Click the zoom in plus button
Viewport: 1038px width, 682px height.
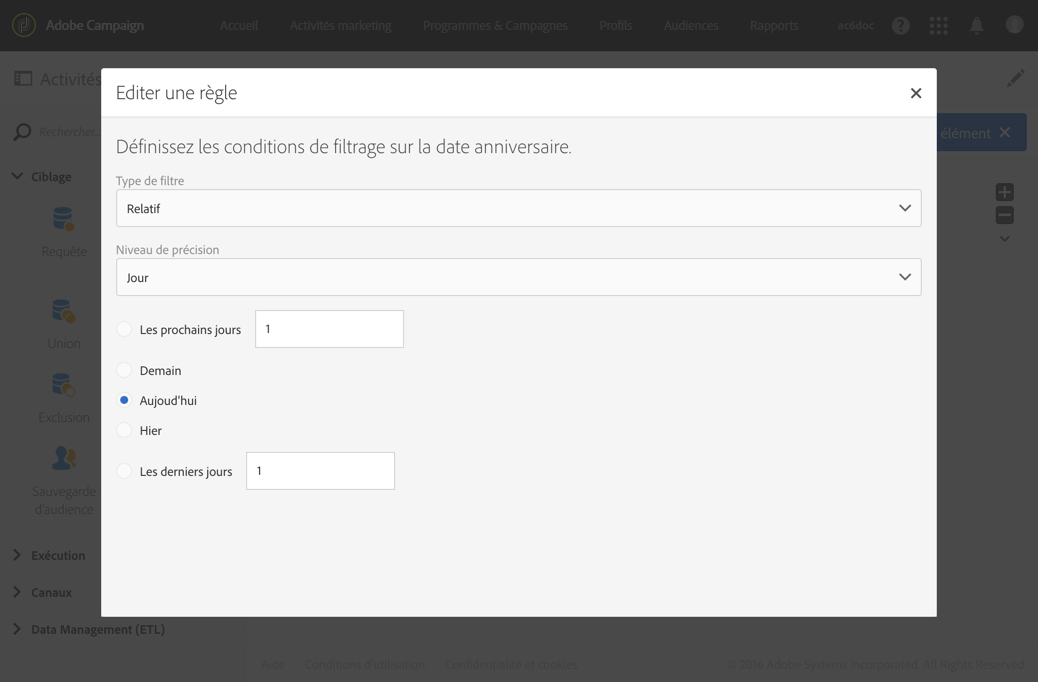coord(1004,192)
